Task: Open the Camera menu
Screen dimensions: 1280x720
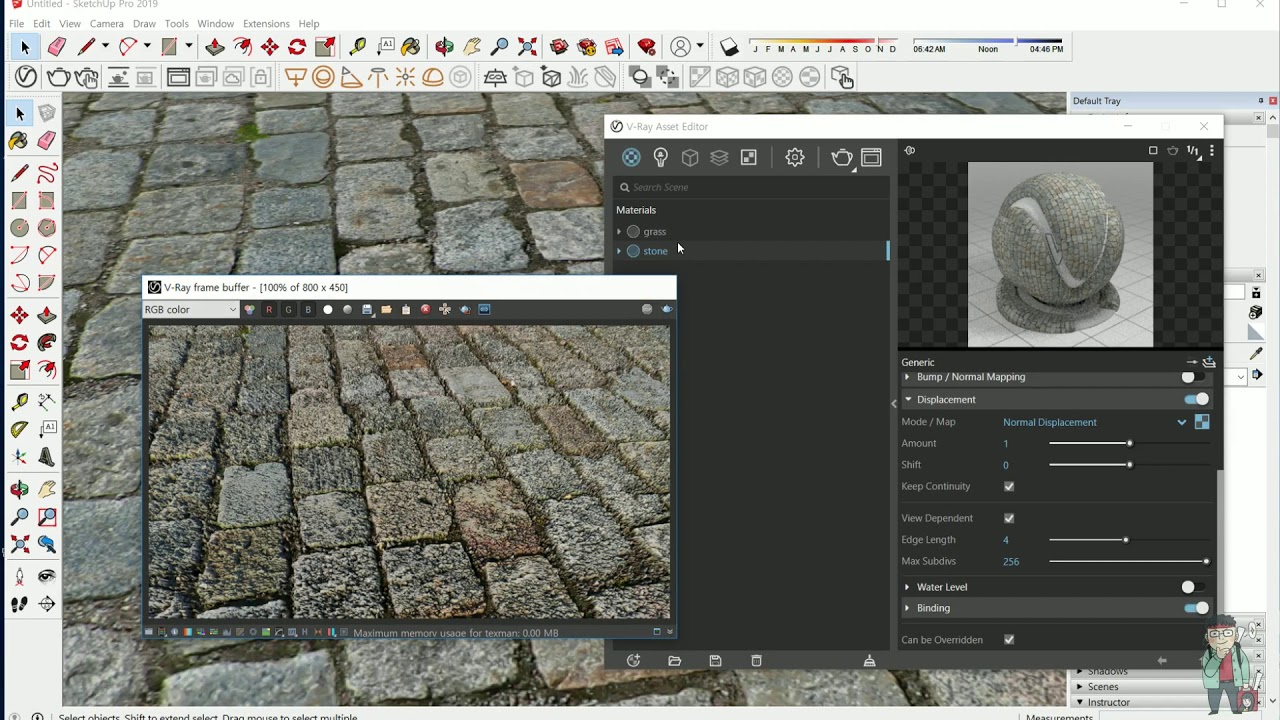Action: pyautogui.click(x=107, y=24)
